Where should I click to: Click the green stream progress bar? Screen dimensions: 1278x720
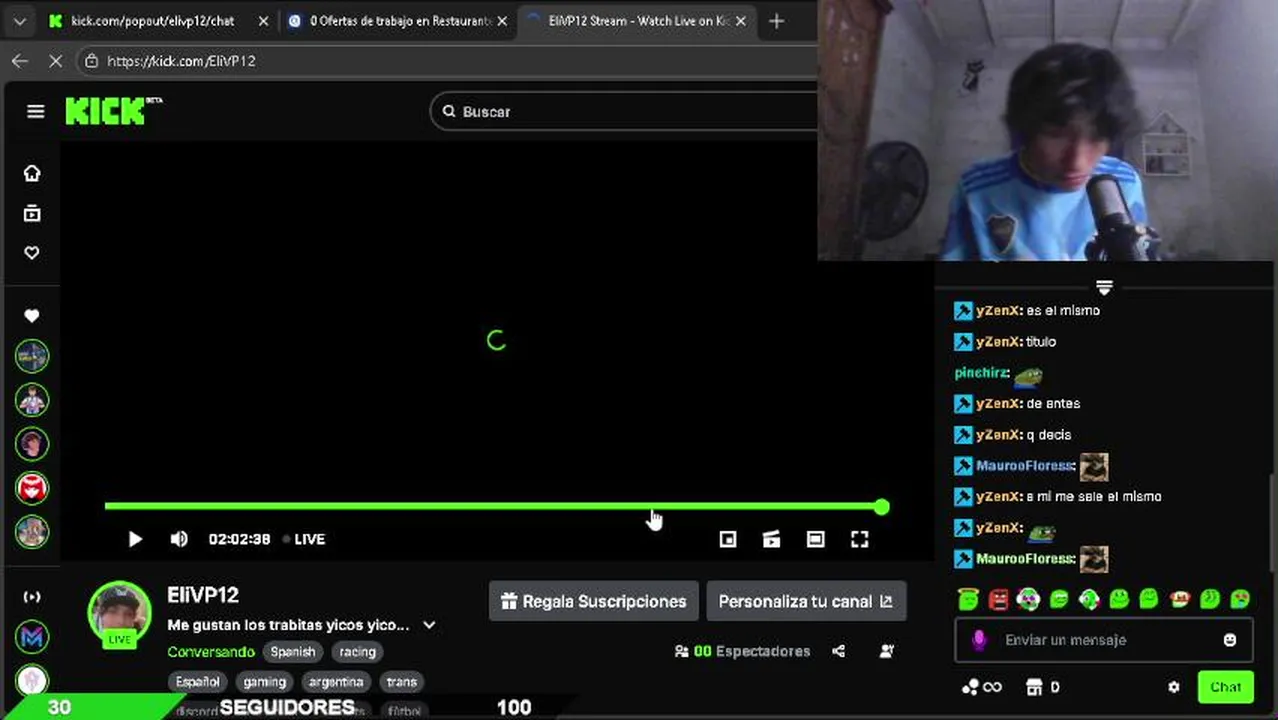(492, 507)
